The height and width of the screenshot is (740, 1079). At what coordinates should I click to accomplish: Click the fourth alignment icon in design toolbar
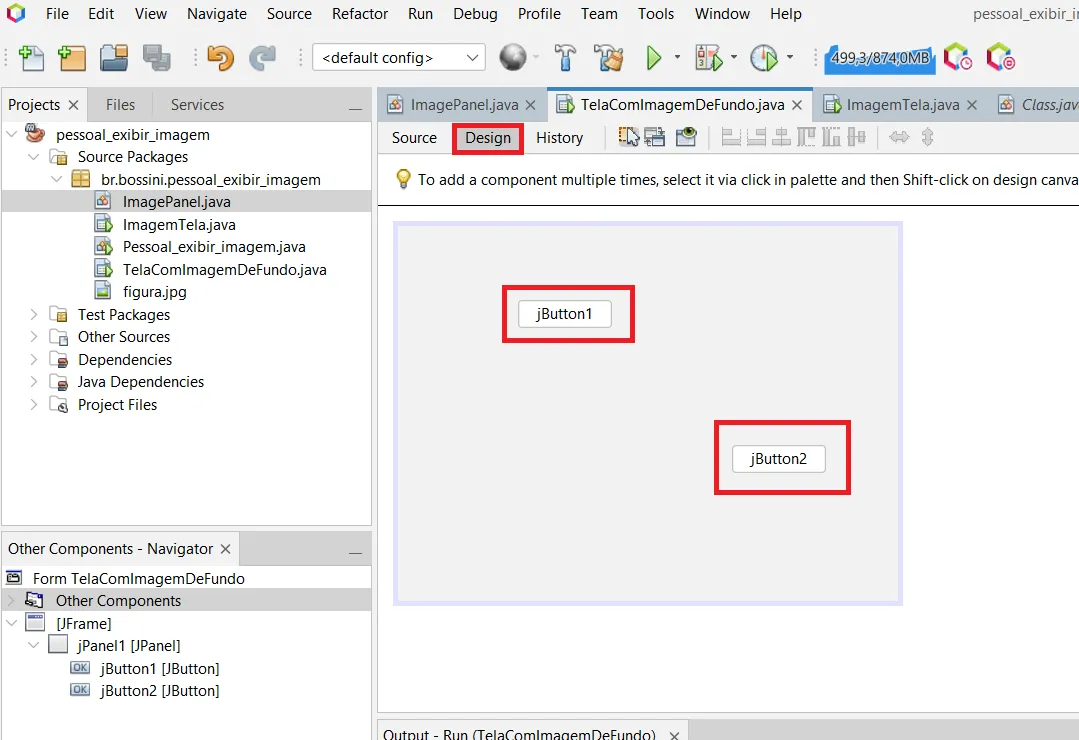coord(806,137)
